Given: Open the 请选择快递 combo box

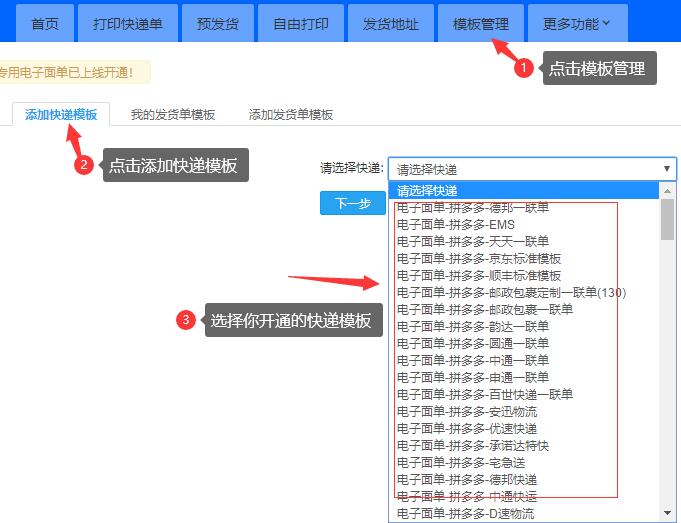Looking at the screenshot, I should pyautogui.click(x=532, y=169).
